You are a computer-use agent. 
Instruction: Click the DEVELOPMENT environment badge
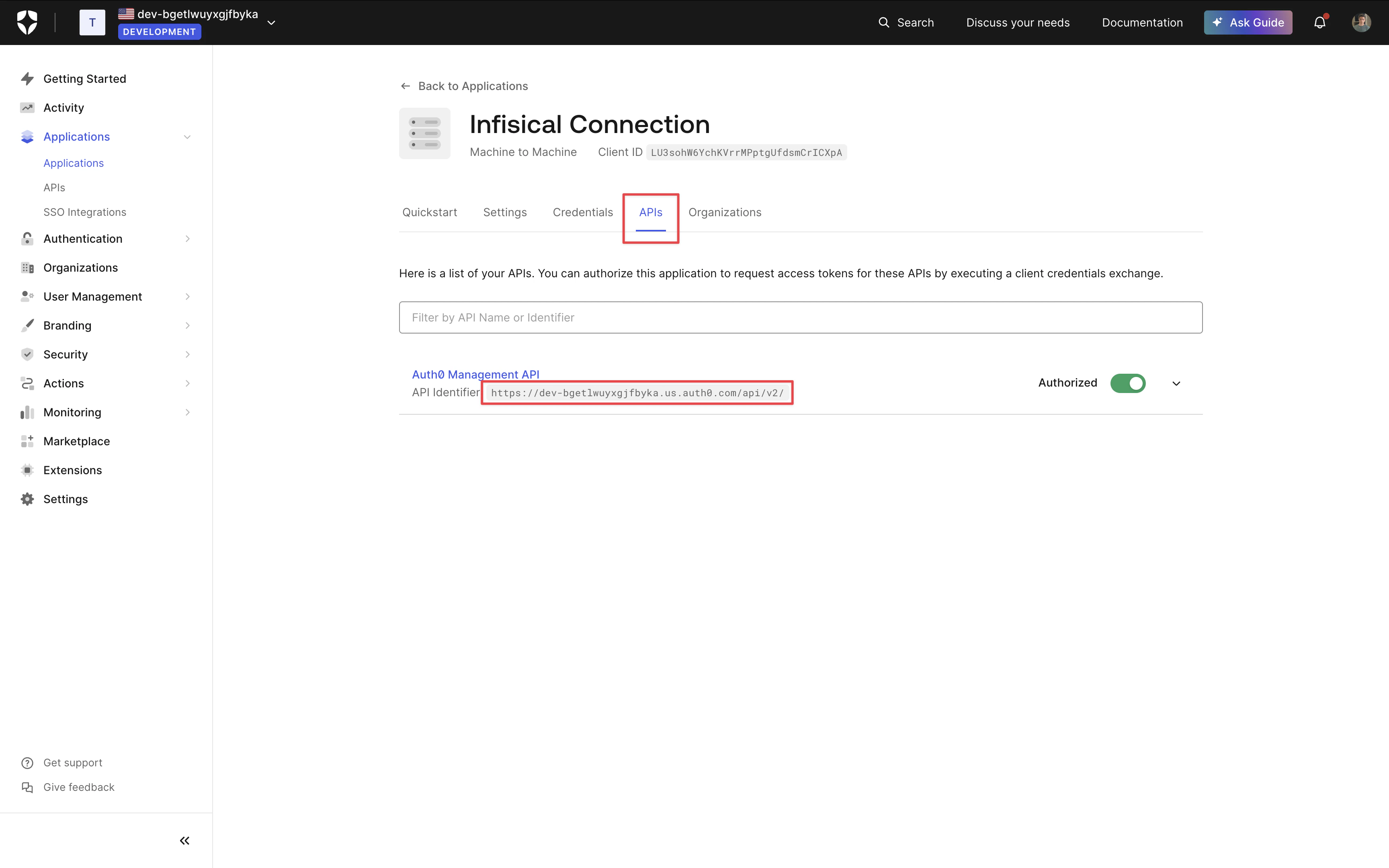160,32
